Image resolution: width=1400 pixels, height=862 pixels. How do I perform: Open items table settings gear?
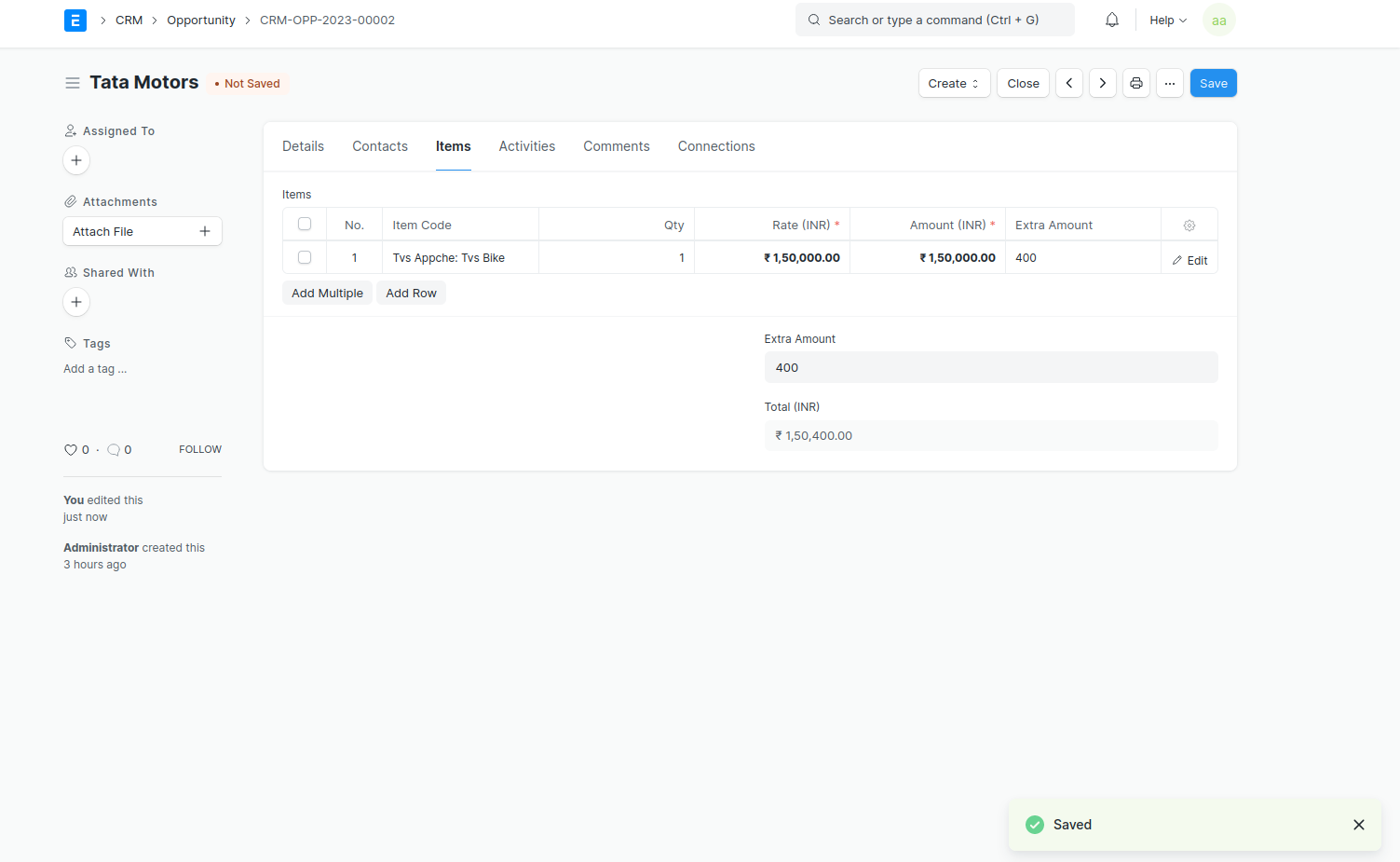(x=1189, y=226)
